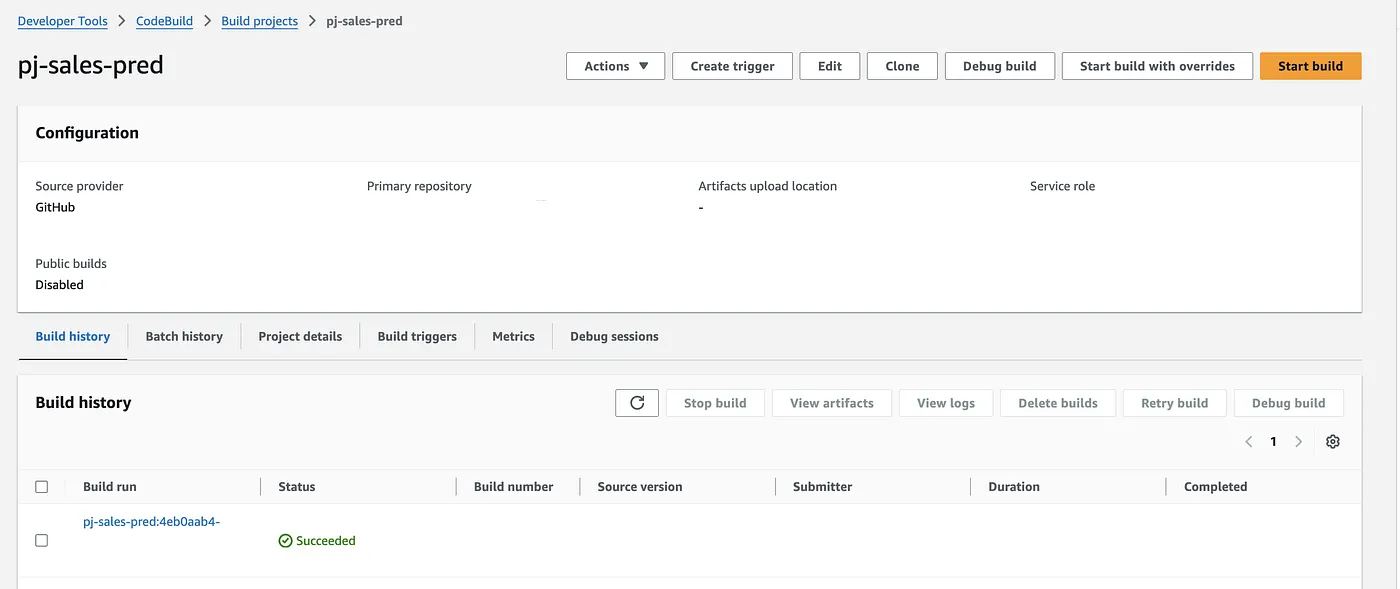This screenshot has height=589, width=1400.
Task: Click the View artifacts button
Action: point(832,403)
